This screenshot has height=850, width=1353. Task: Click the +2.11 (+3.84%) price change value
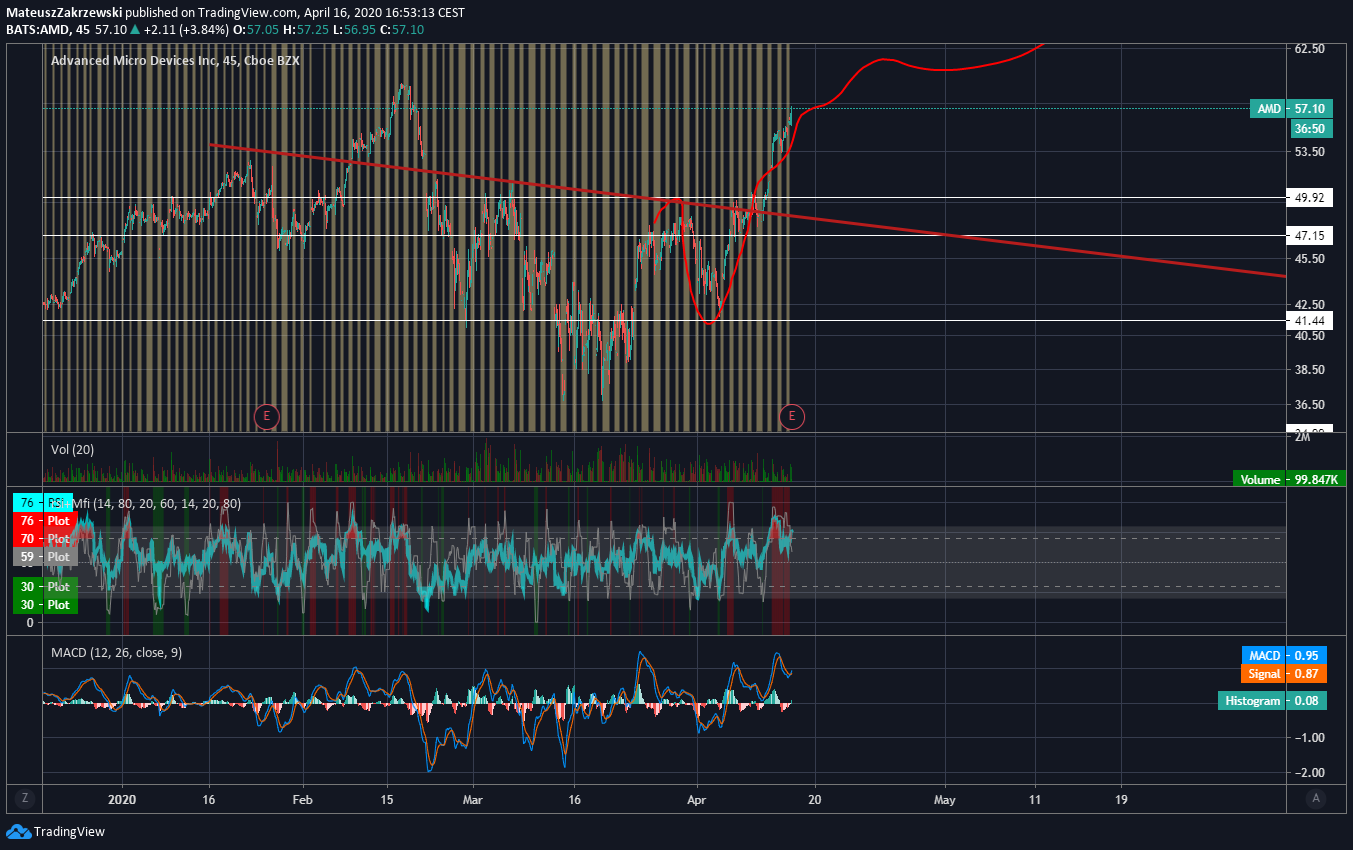click(x=188, y=30)
